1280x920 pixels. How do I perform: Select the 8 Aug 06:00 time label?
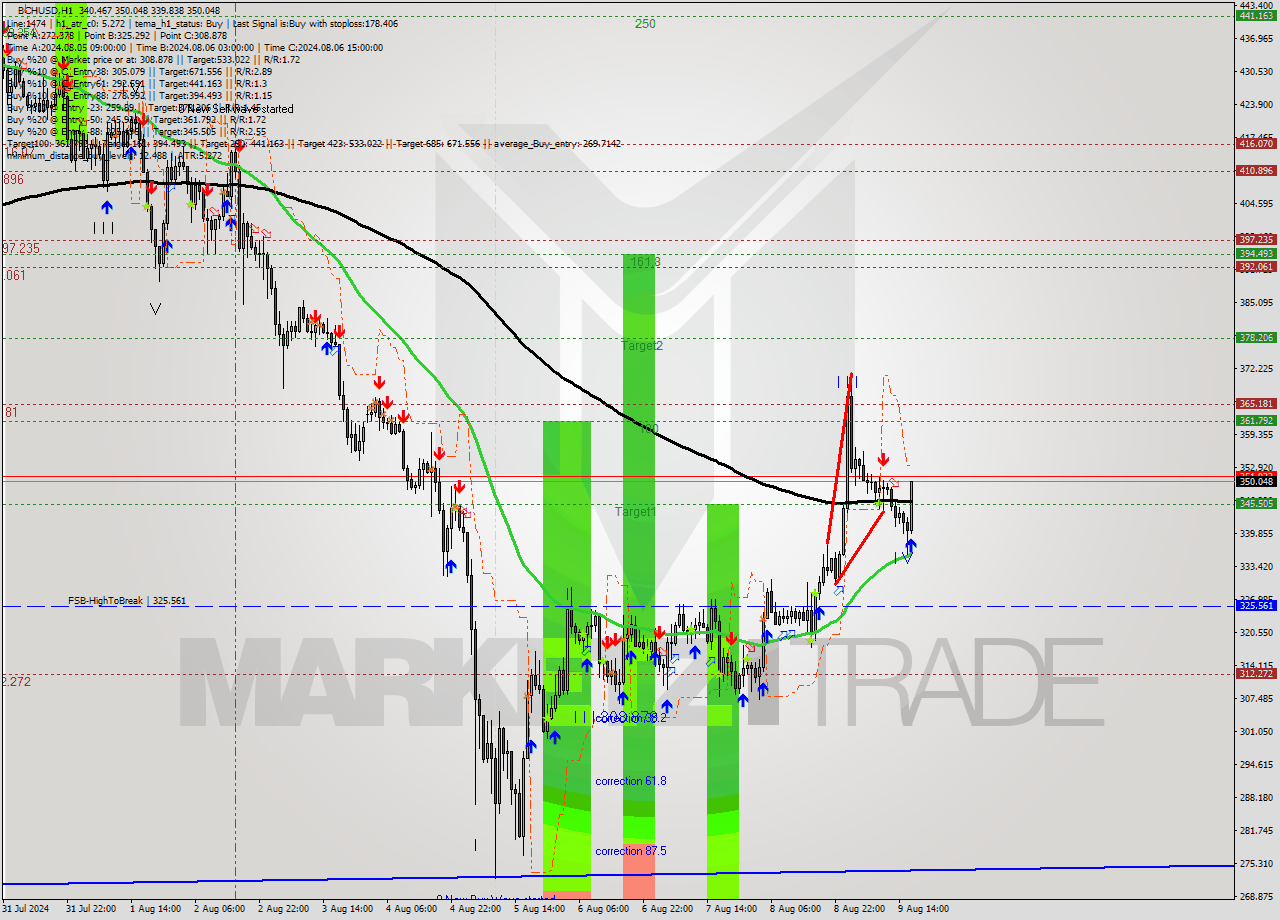[x=795, y=909]
